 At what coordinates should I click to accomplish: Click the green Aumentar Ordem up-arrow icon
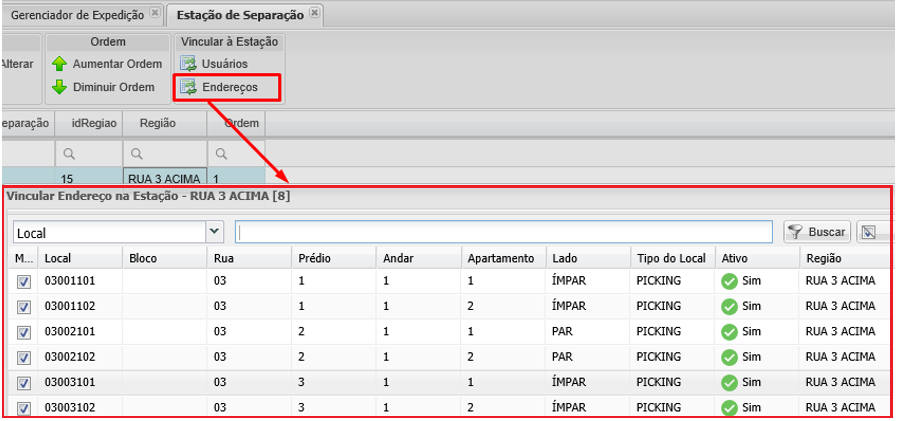tap(60, 64)
